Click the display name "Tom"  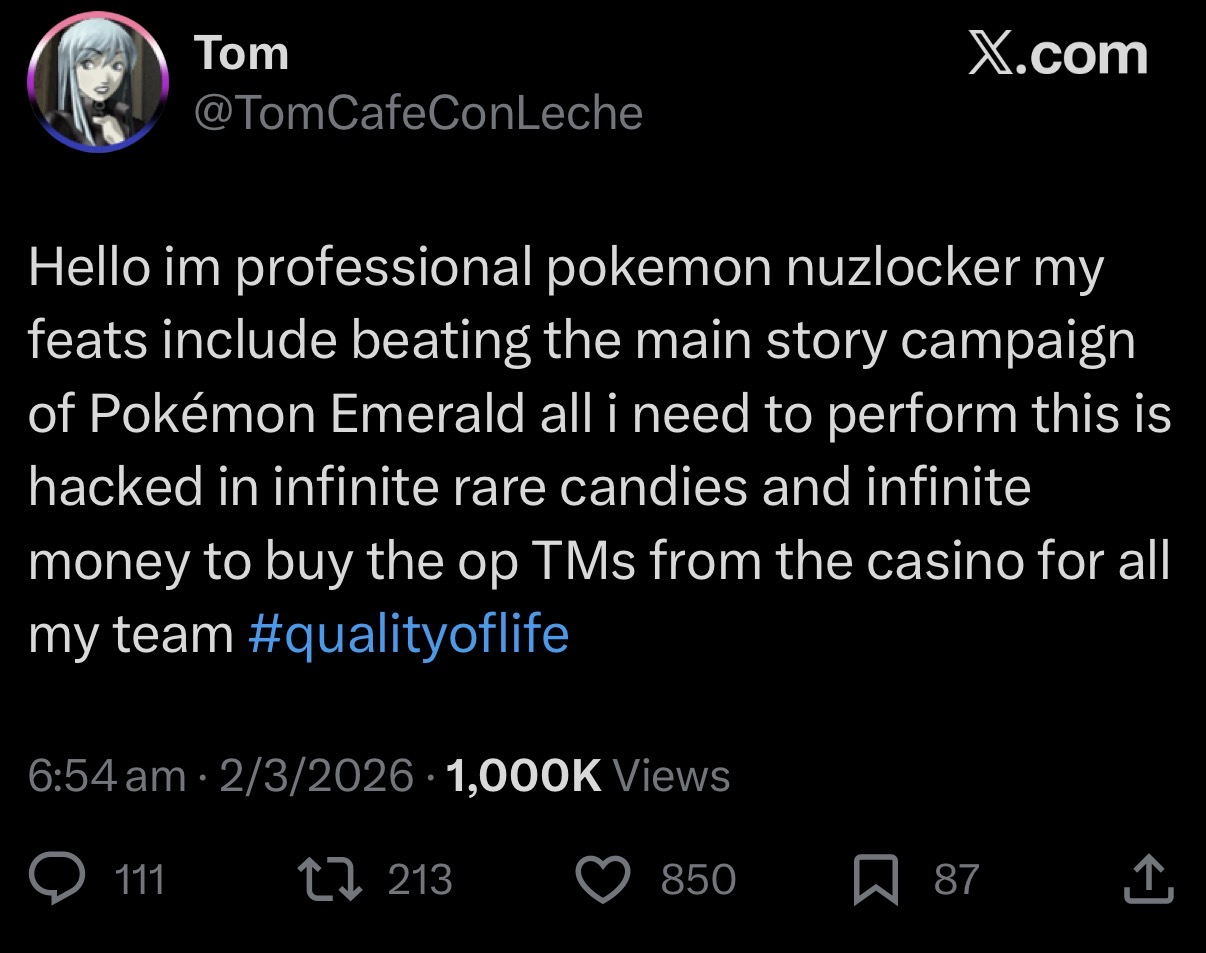241,52
